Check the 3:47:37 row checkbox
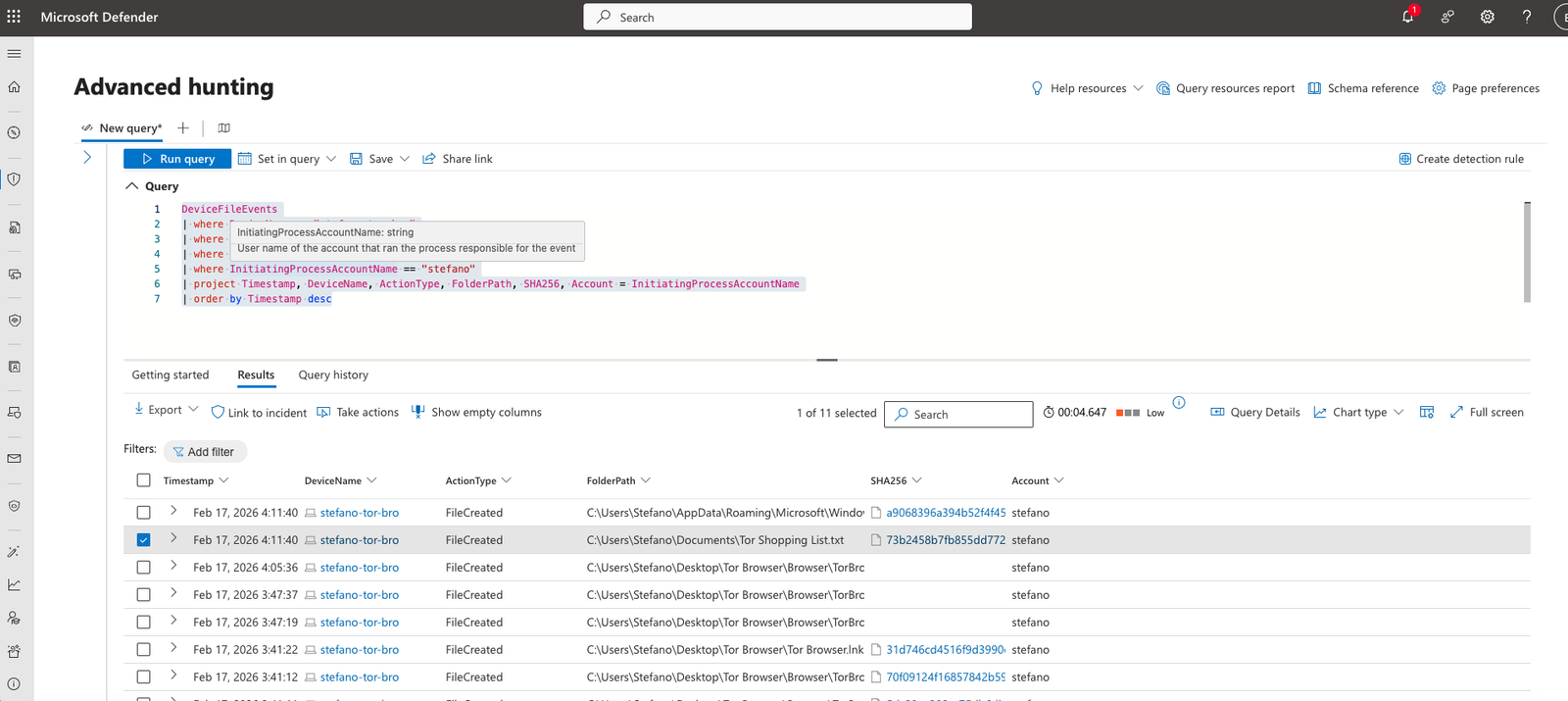This screenshot has width=1568, height=701. tap(144, 595)
